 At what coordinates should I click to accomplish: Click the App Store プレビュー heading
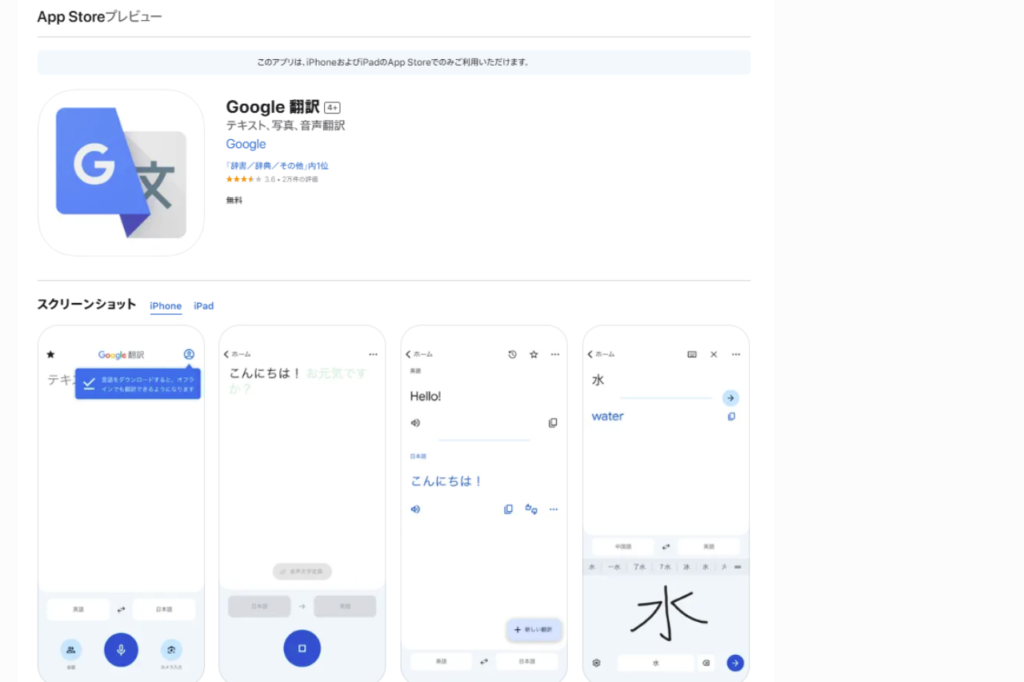pos(99,17)
